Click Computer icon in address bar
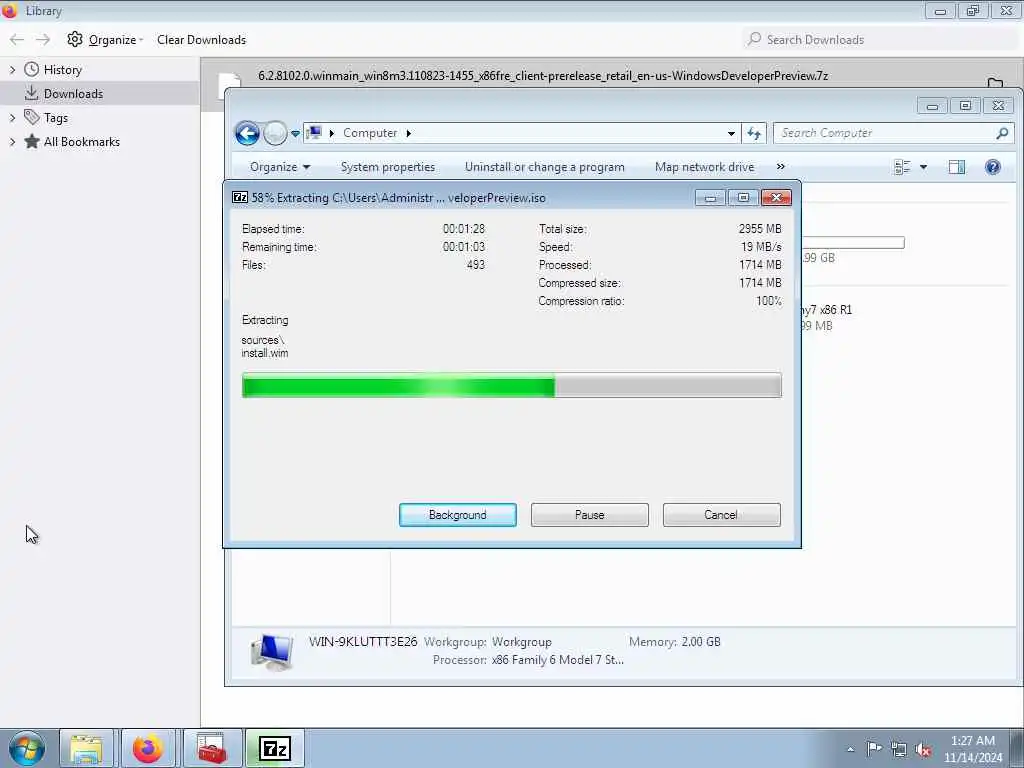Image resolution: width=1024 pixels, height=768 pixels. (x=314, y=133)
